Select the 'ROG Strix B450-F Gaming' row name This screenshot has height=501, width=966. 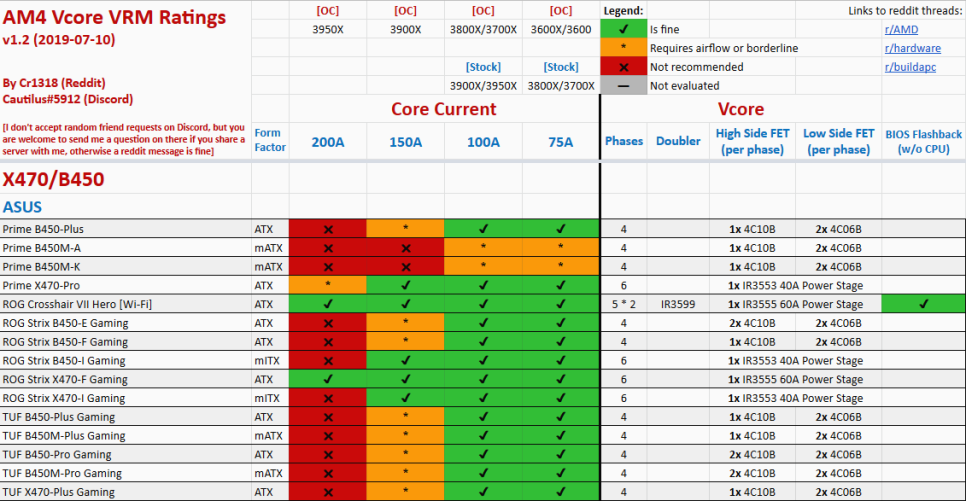[65, 342]
